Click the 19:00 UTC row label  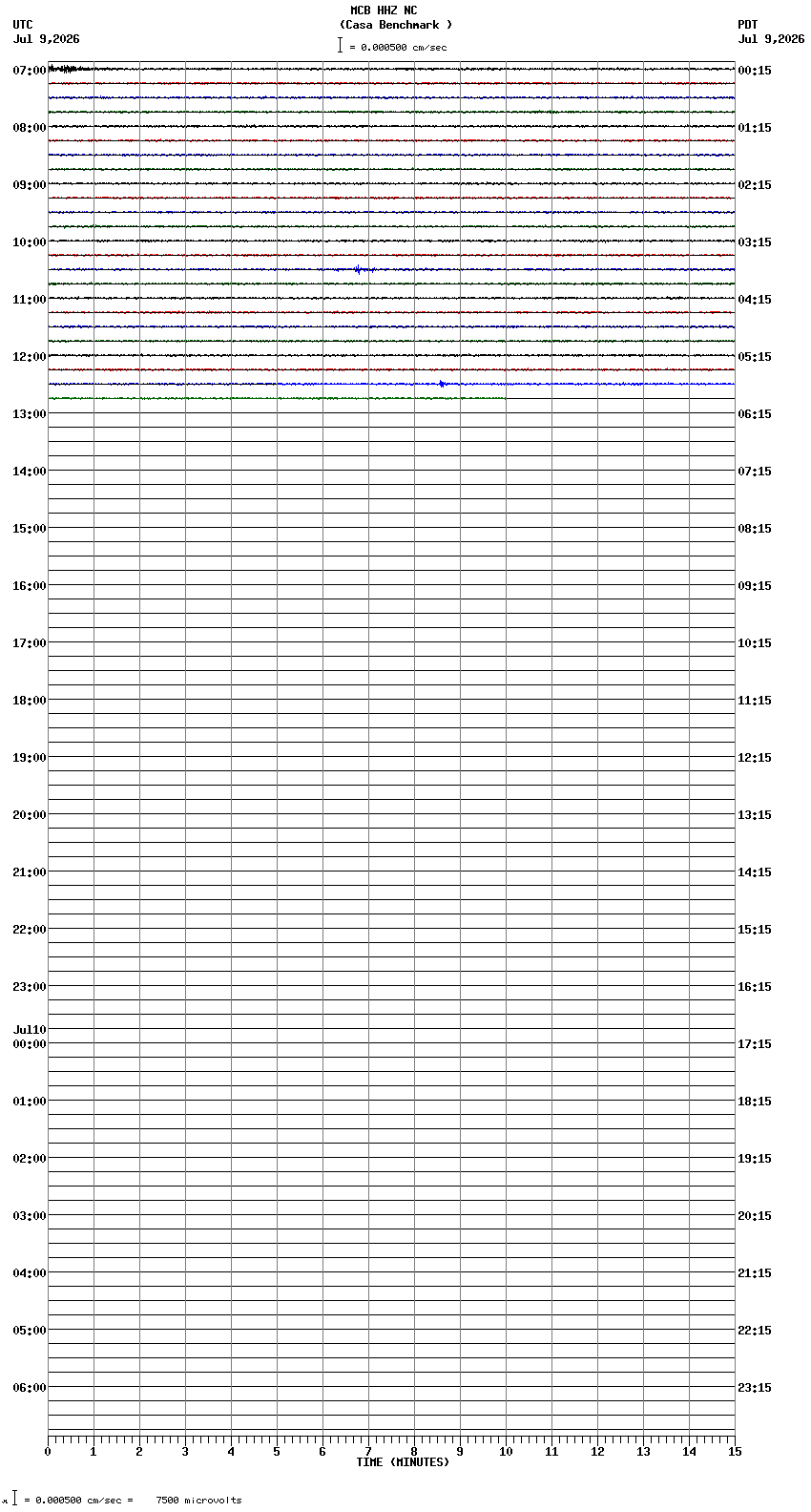(30, 758)
